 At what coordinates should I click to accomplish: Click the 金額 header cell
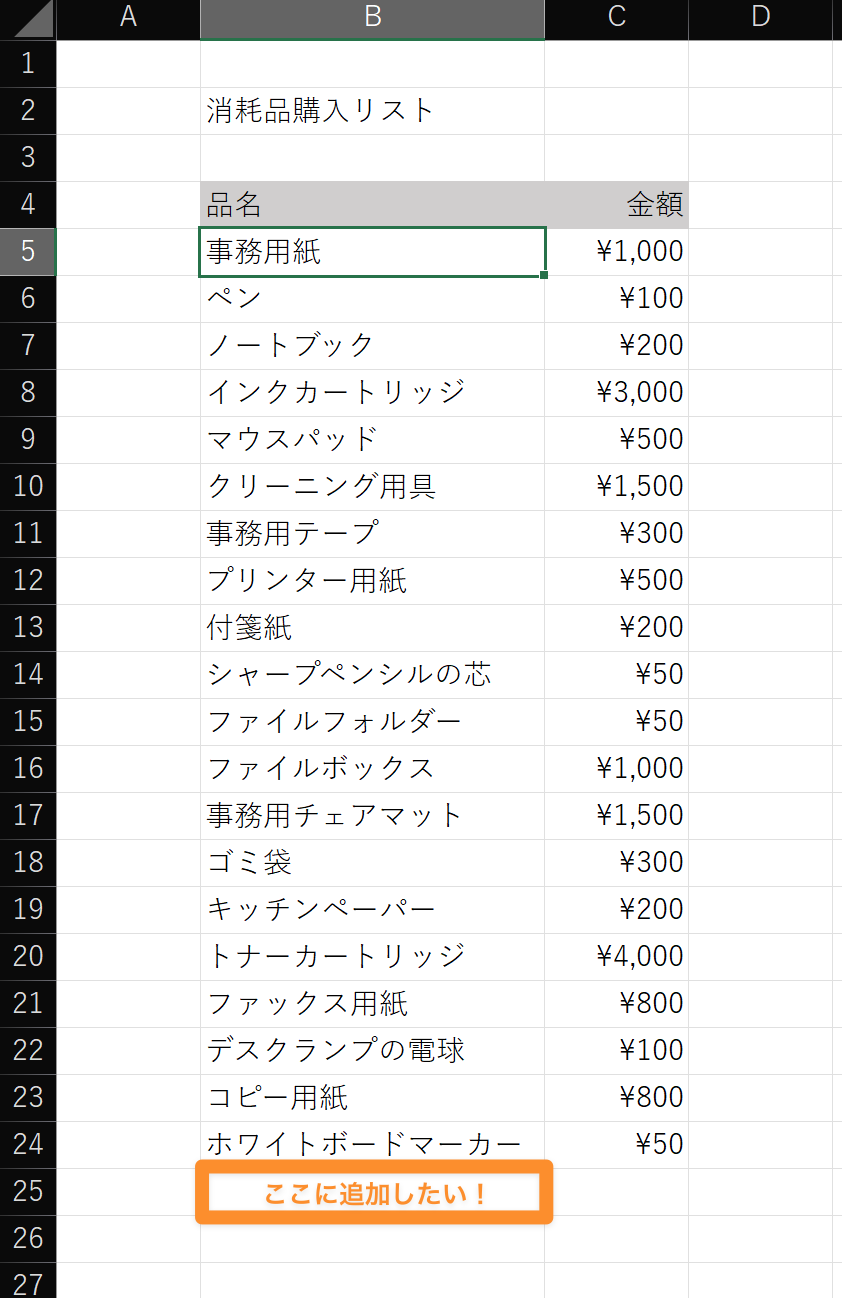(616, 205)
